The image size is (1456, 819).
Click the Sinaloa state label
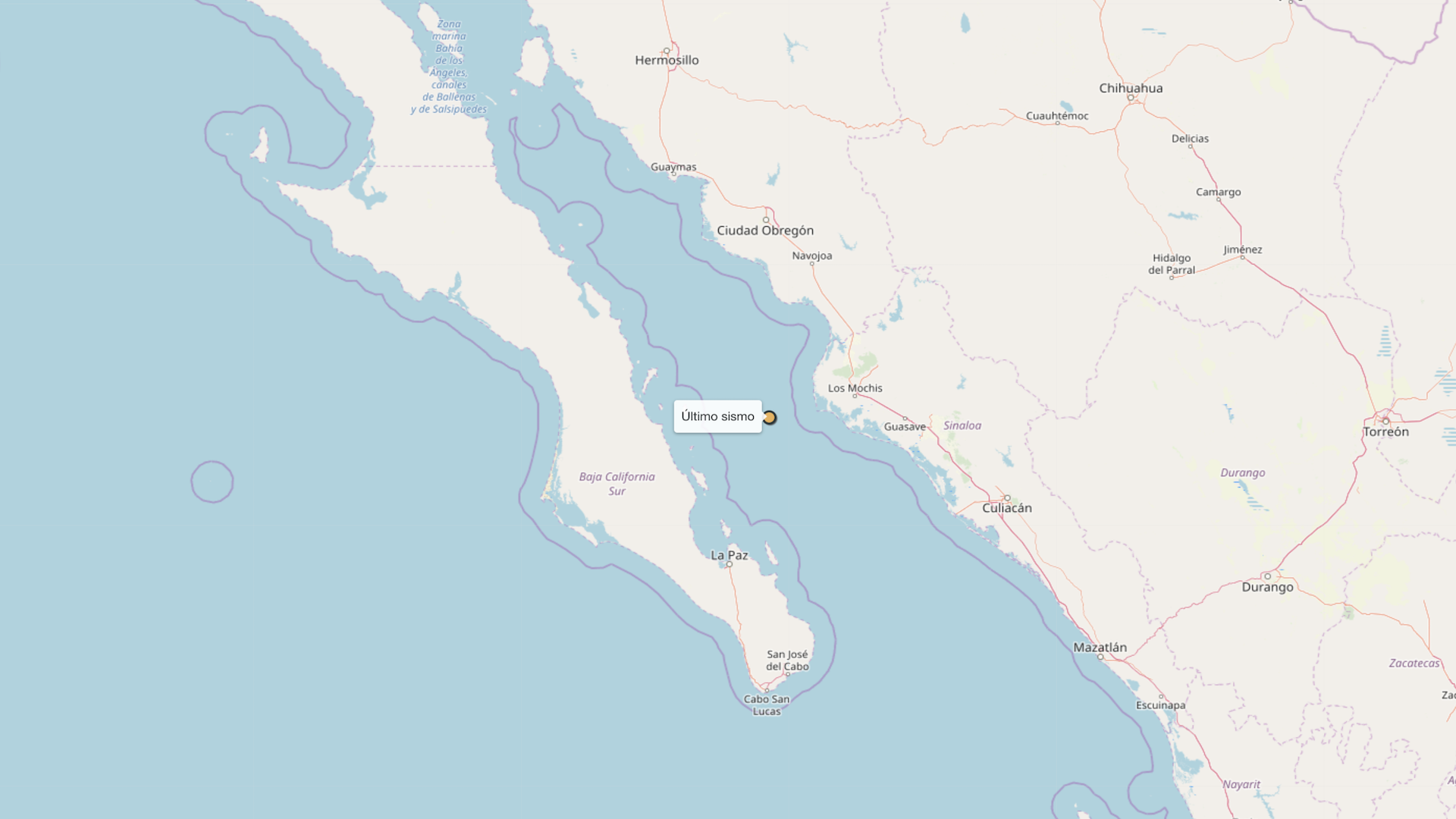962,425
